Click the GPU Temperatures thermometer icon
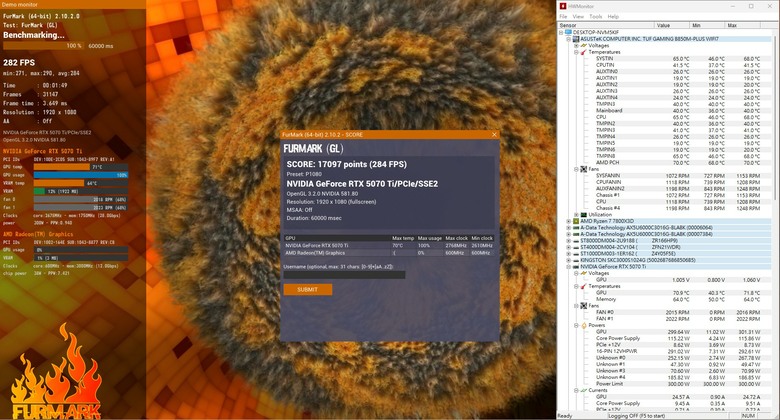 point(584,286)
